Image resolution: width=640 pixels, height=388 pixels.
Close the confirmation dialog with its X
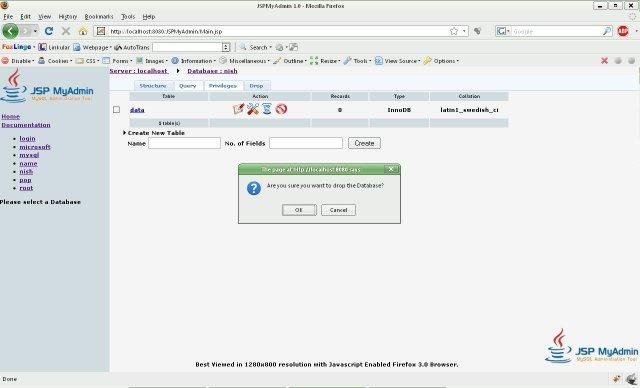[391, 169]
